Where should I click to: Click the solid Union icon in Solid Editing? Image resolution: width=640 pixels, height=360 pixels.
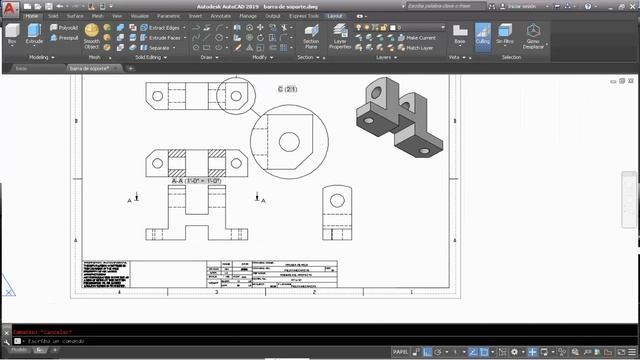[x=120, y=27]
